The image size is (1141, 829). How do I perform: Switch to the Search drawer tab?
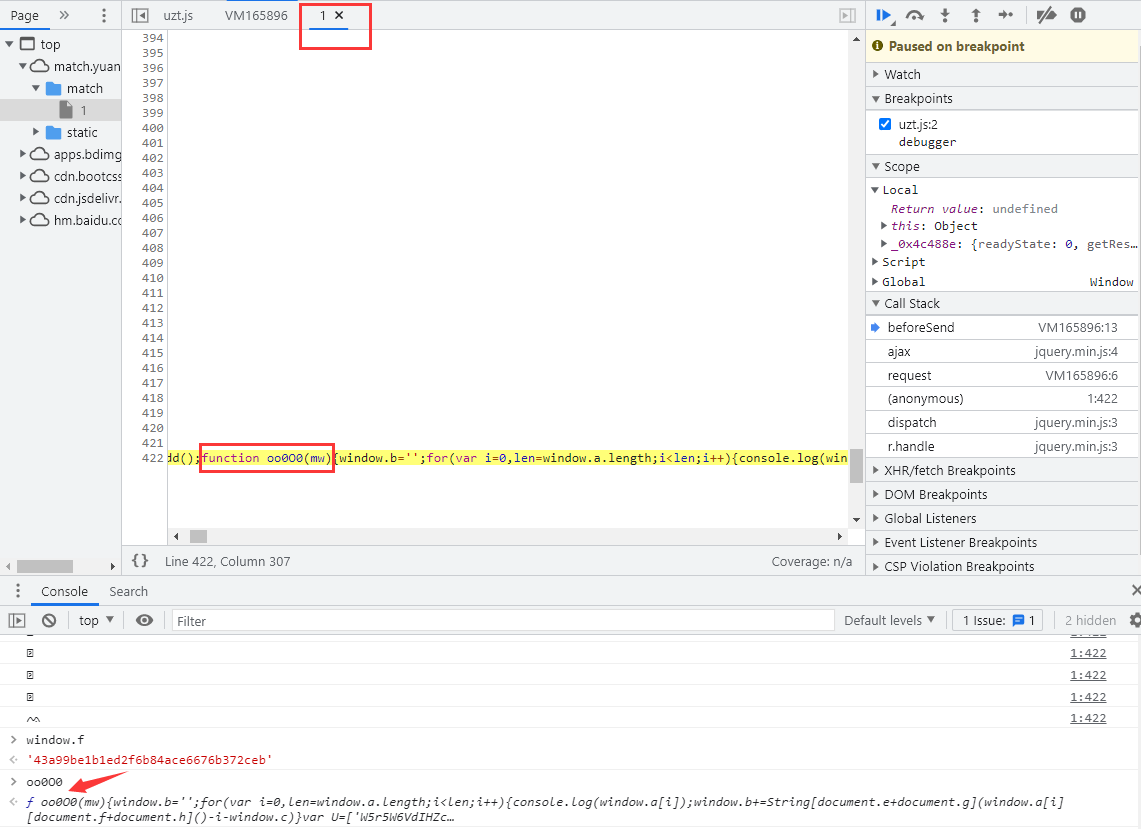pyautogui.click(x=128, y=591)
